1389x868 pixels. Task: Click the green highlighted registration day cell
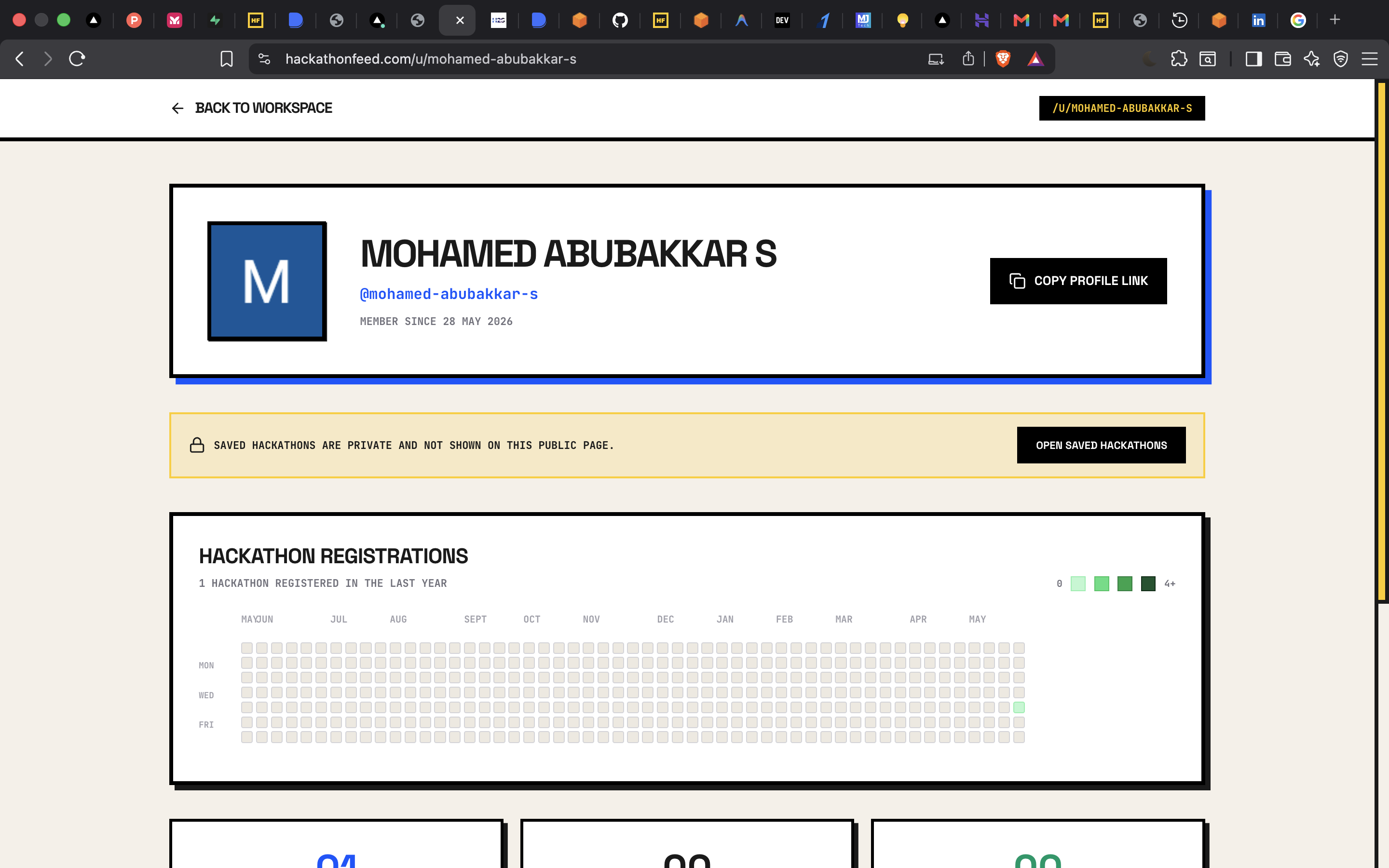(x=1019, y=707)
